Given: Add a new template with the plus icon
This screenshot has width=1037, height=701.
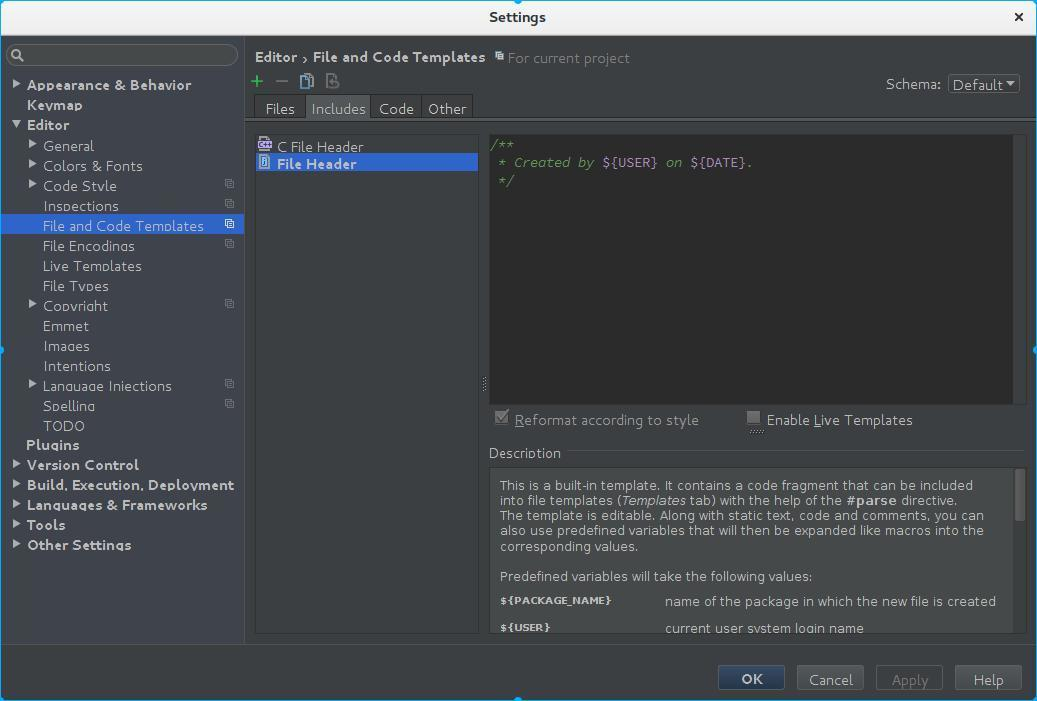Looking at the screenshot, I should click(257, 81).
